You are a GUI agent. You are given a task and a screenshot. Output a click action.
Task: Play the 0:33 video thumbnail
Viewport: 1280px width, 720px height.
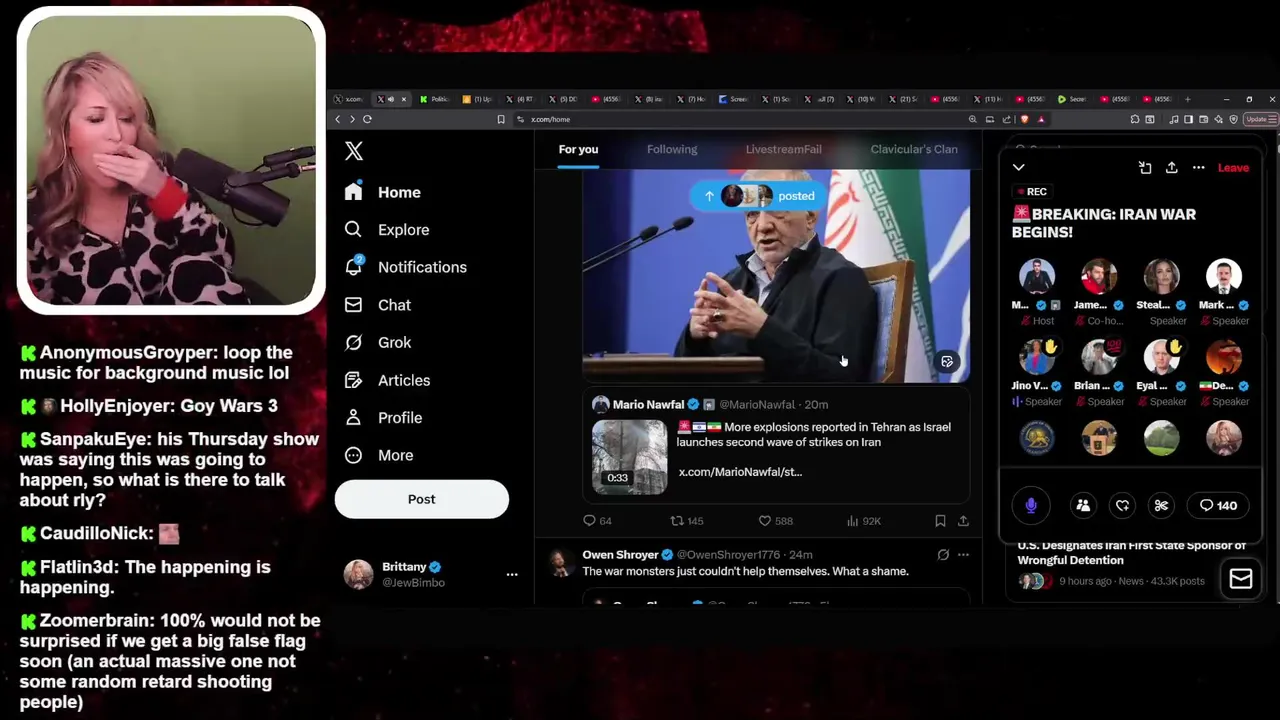pyautogui.click(x=629, y=457)
